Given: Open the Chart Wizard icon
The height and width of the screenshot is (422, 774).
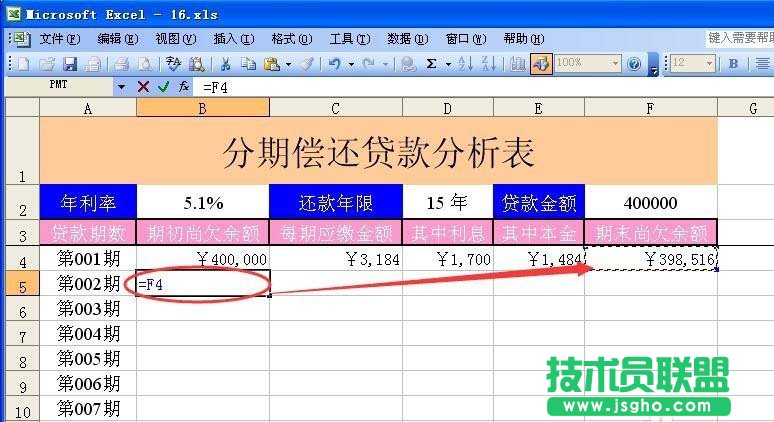Looking at the screenshot, I should click(x=517, y=64).
